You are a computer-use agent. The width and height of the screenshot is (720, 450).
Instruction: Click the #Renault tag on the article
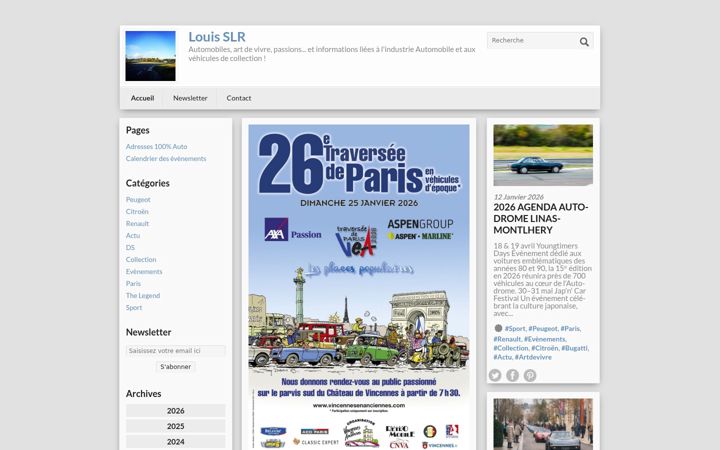coord(507,339)
